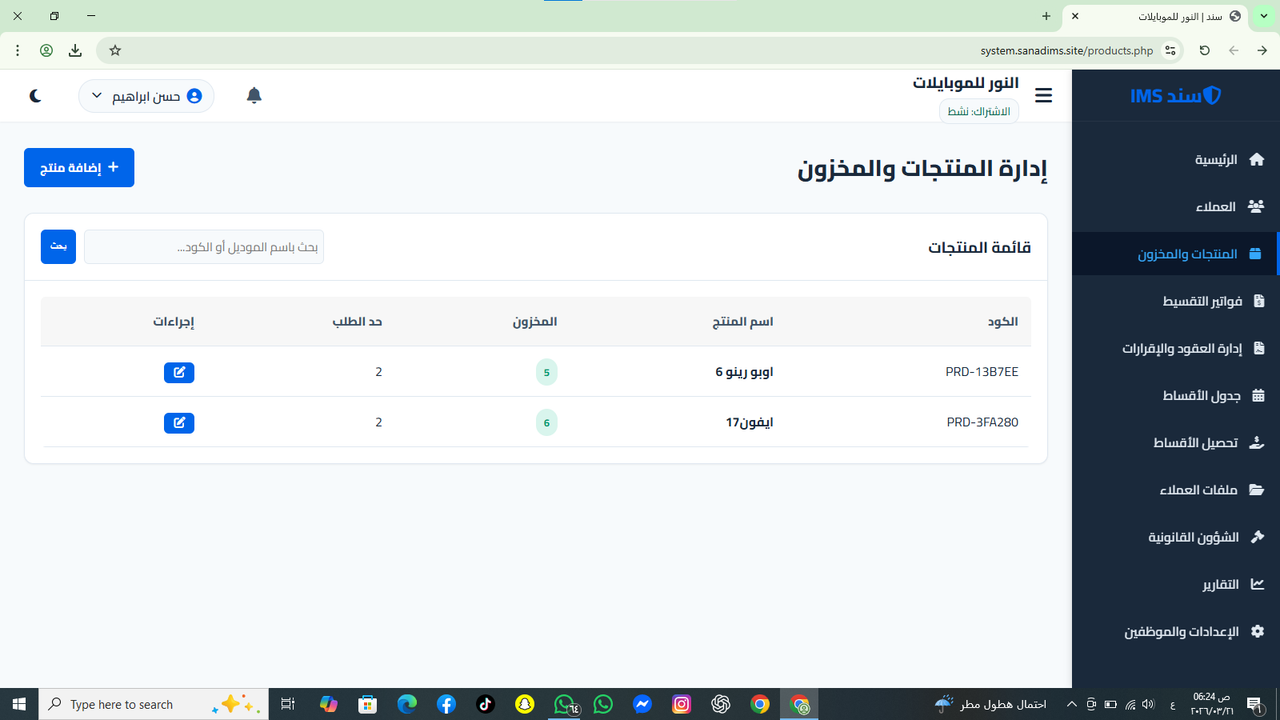Click the box icon beside المنتجات والمخزون
Image resolution: width=1280 pixels, height=720 pixels.
click(1257, 254)
